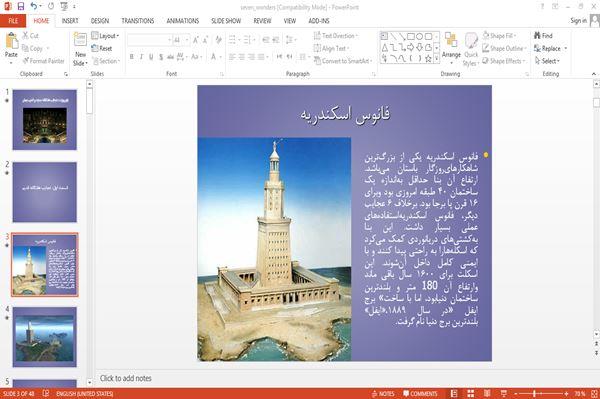
Task: Open the FILE tab
Action: coord(13,21)
